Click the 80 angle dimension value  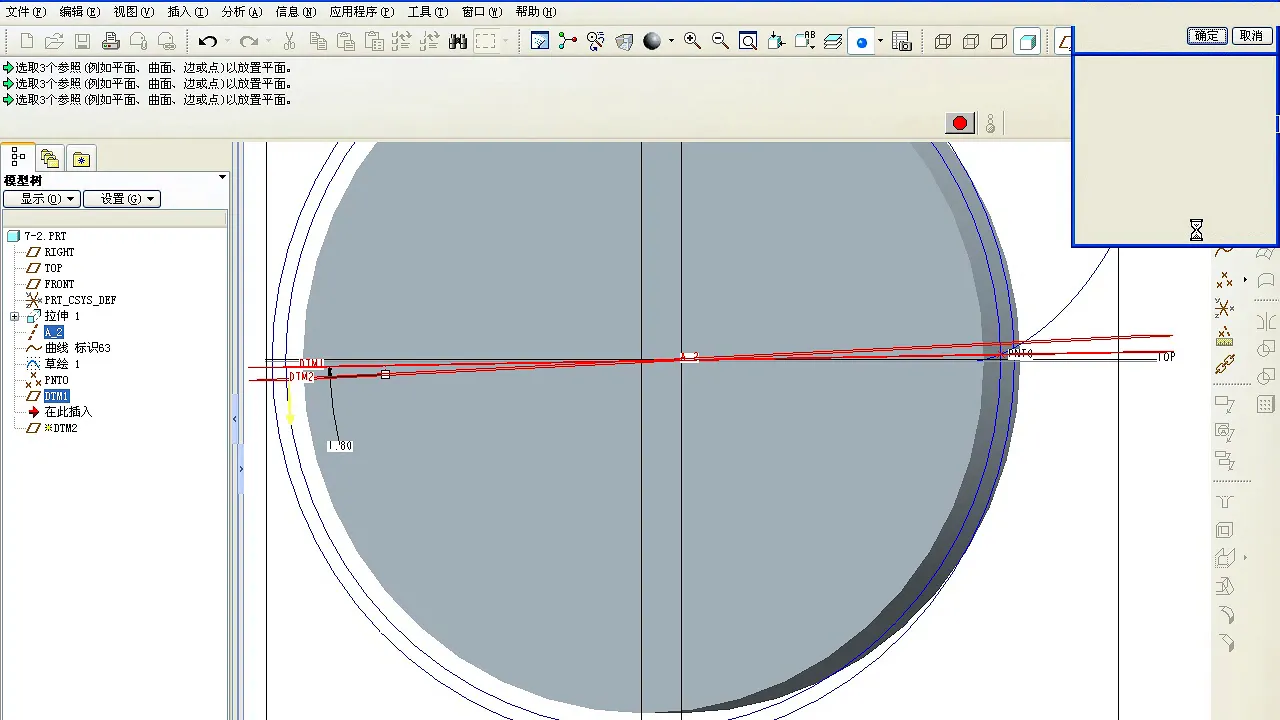click(x=340, y=446)
